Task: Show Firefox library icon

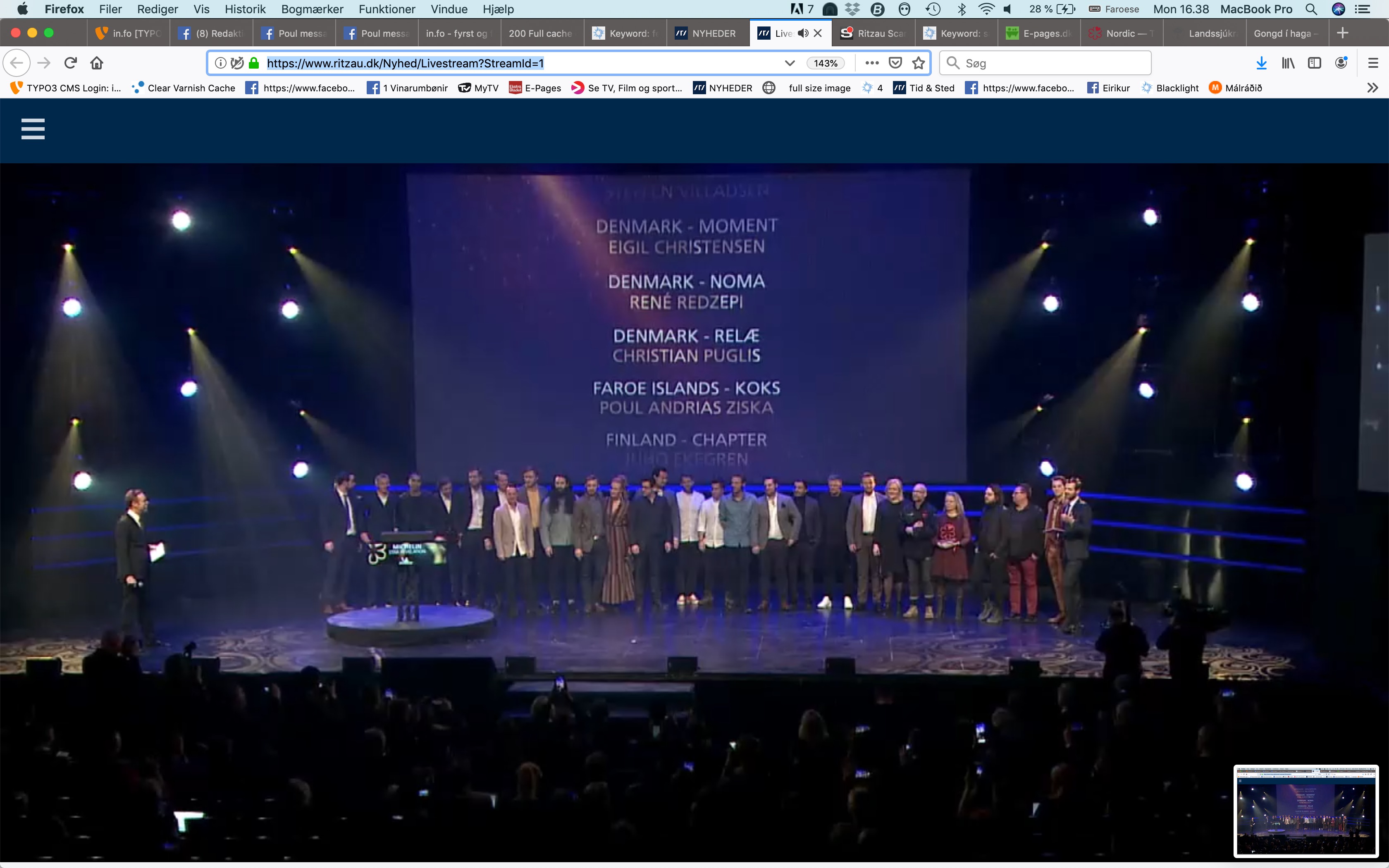Action: 1288,63
